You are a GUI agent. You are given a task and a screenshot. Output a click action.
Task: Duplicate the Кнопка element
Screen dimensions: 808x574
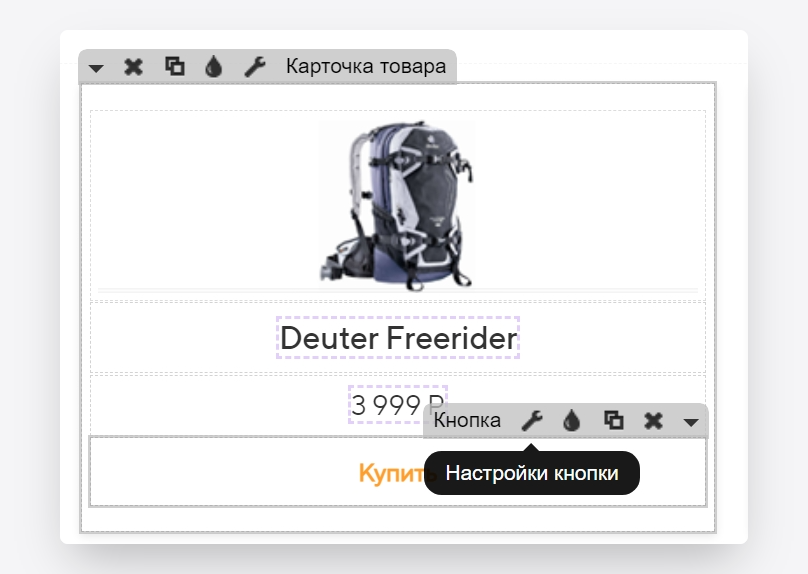(614, 420)
